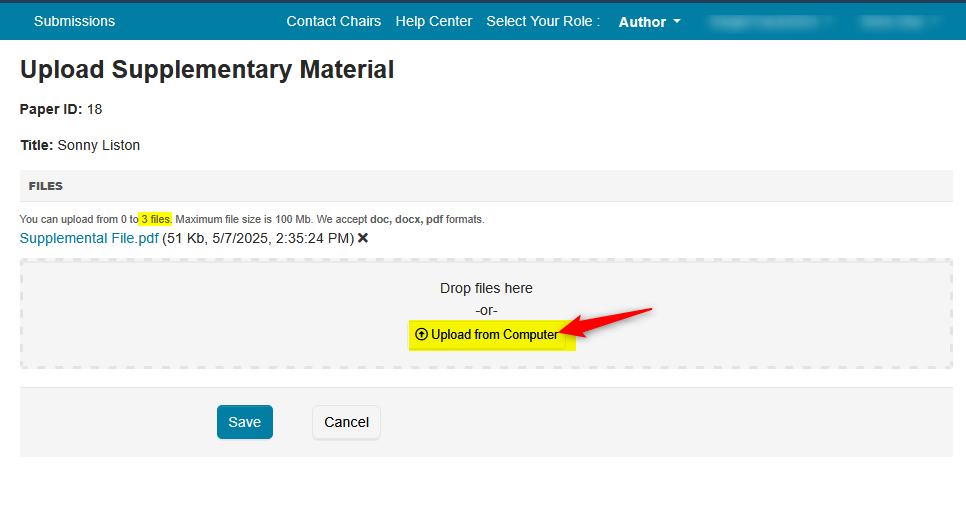Click the highlighted 3 files text
Image resolution: width=966 pixels, height=517 pixels.
(x=155, y=219)
